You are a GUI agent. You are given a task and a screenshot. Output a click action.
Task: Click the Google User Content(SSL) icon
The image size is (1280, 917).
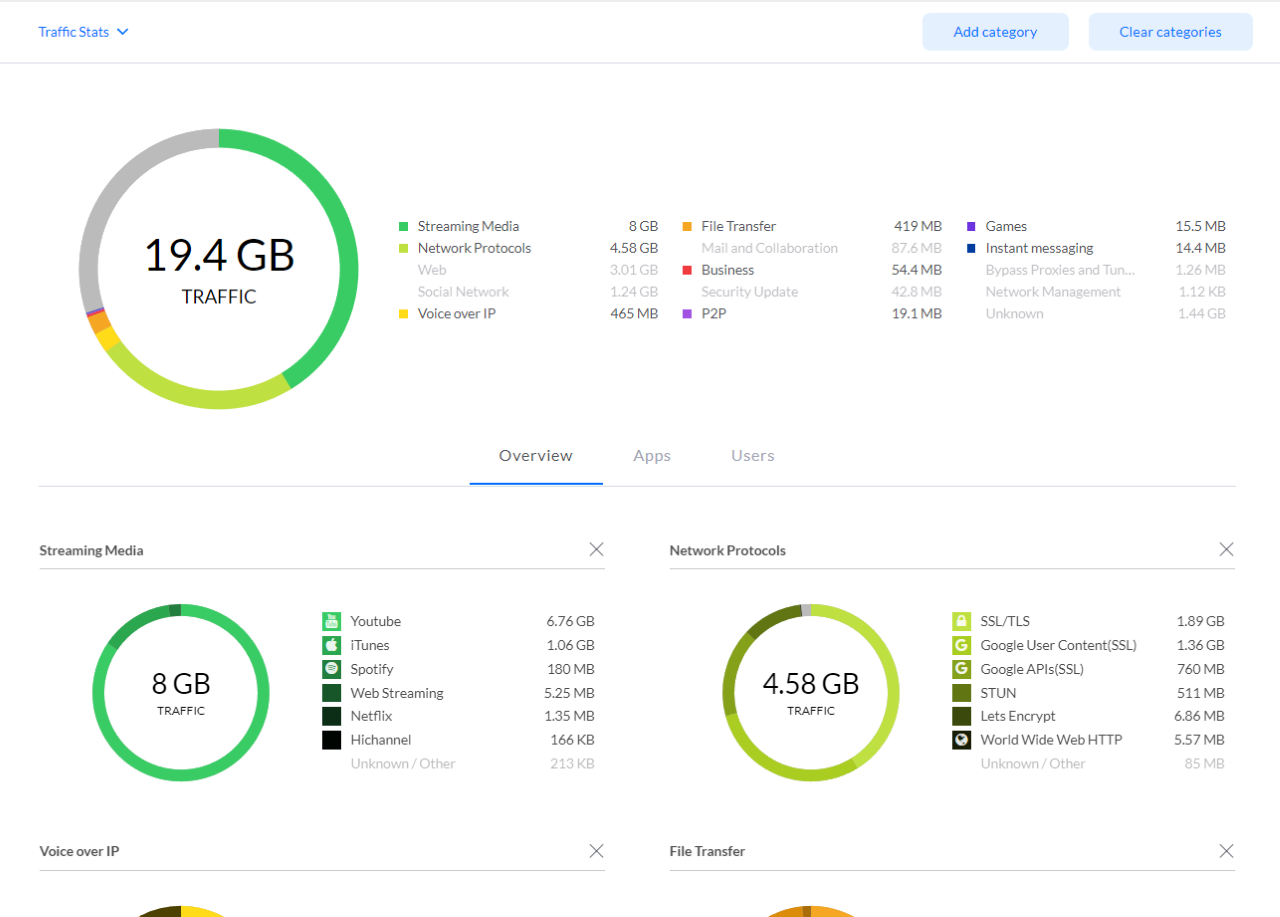point(961,645)
